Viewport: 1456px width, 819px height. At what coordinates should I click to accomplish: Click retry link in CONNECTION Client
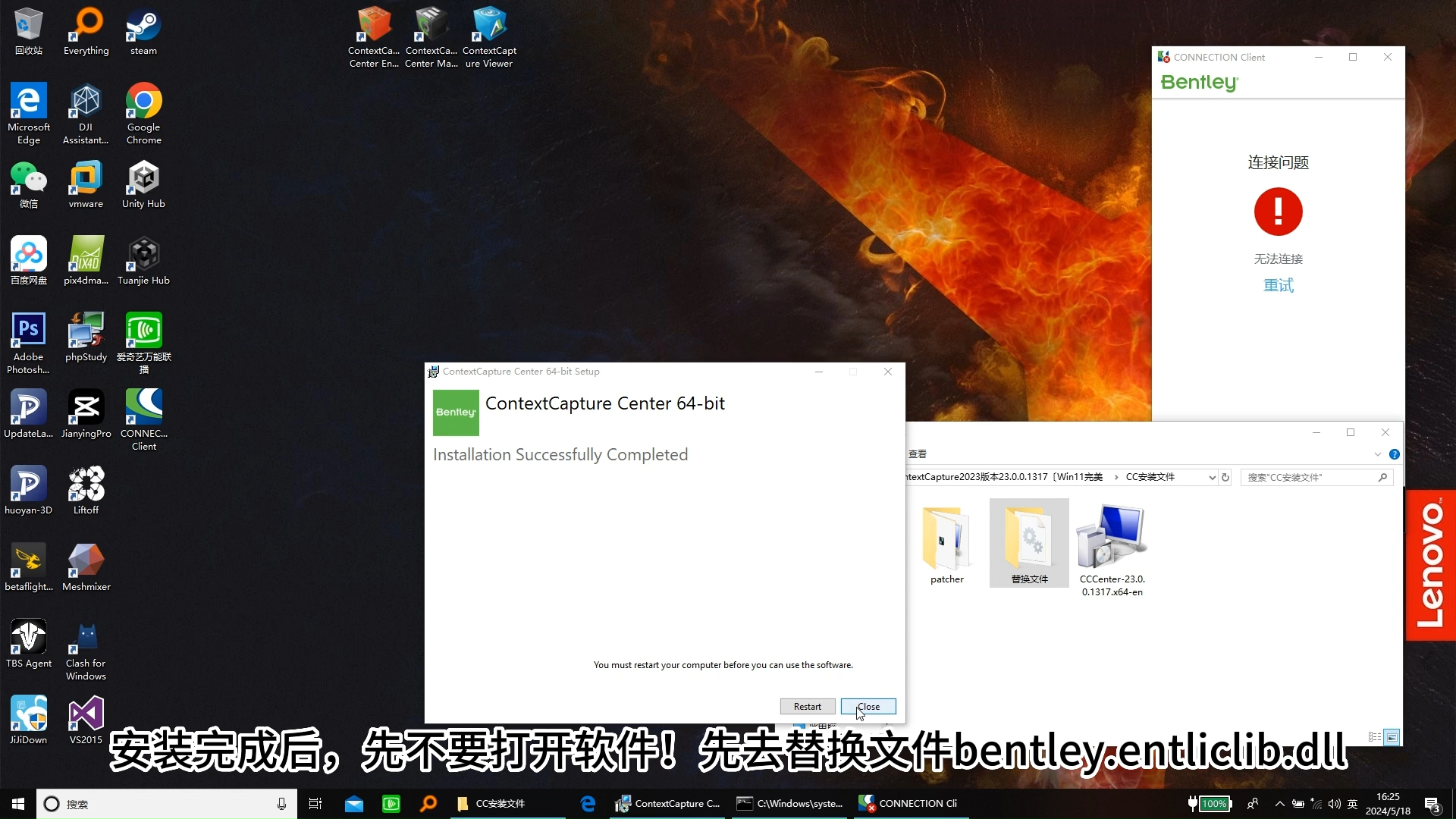click(1278, 285)
